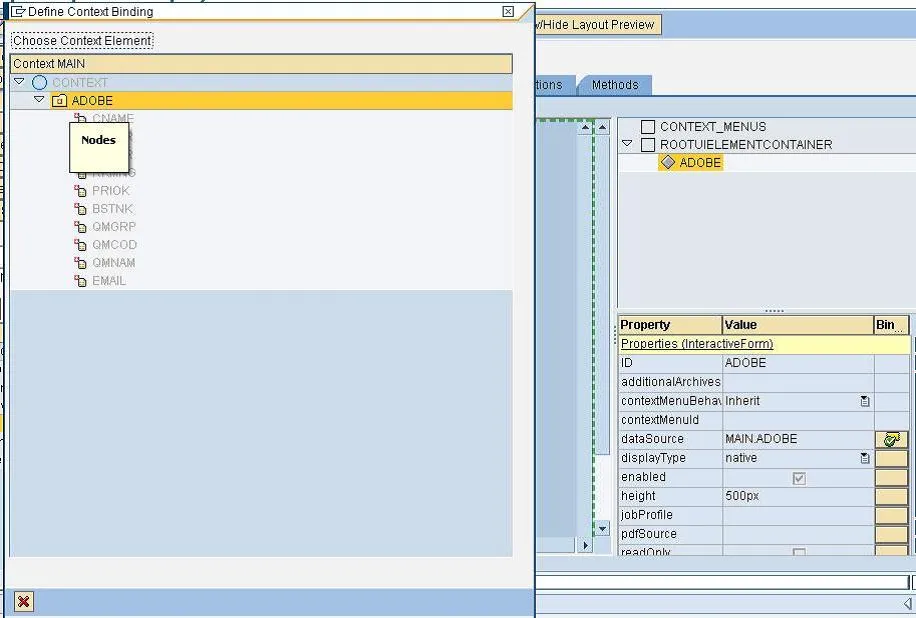
Task: Collapse the ADOBE node expander
Action: click(40, 100)
